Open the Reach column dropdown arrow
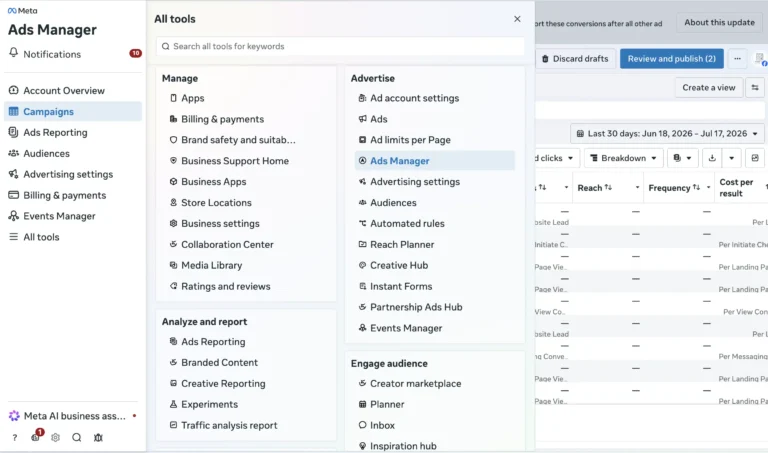Viewport: 768px width, 453px height. [x=637, y=188]
